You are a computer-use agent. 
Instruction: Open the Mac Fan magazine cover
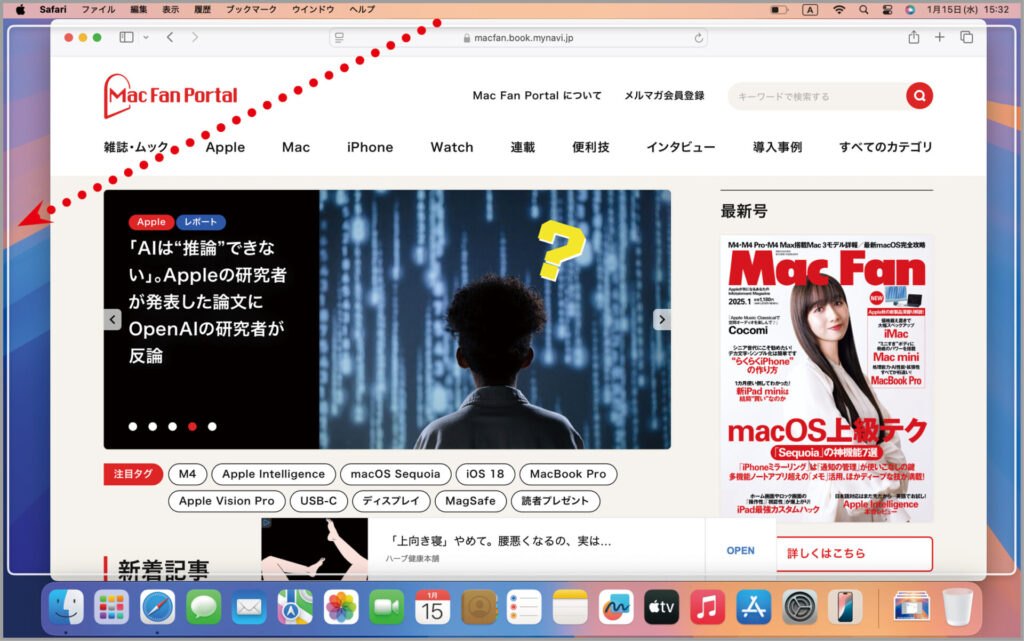827,379
